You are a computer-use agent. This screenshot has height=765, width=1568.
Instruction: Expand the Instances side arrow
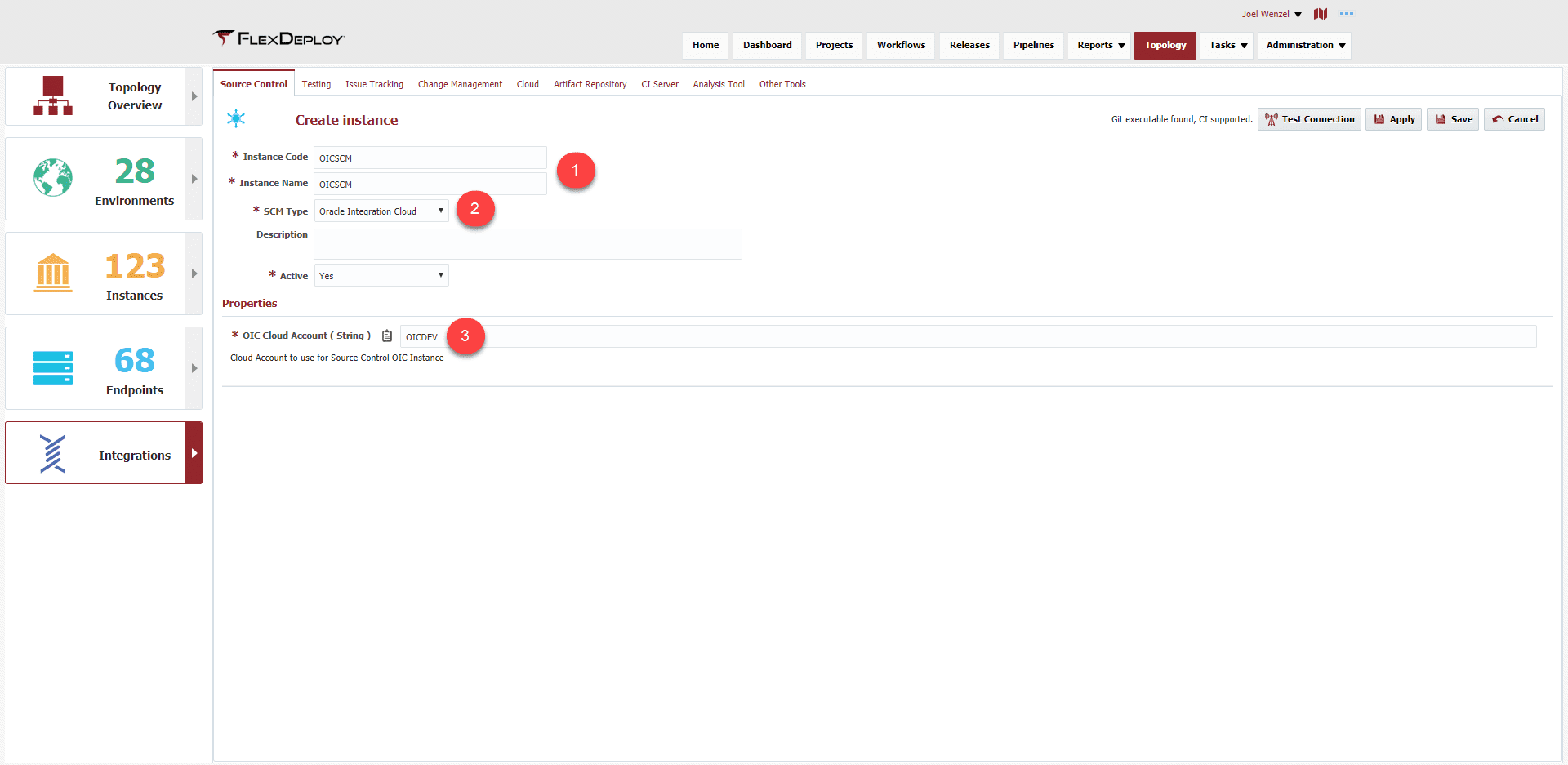pos(194,274)
